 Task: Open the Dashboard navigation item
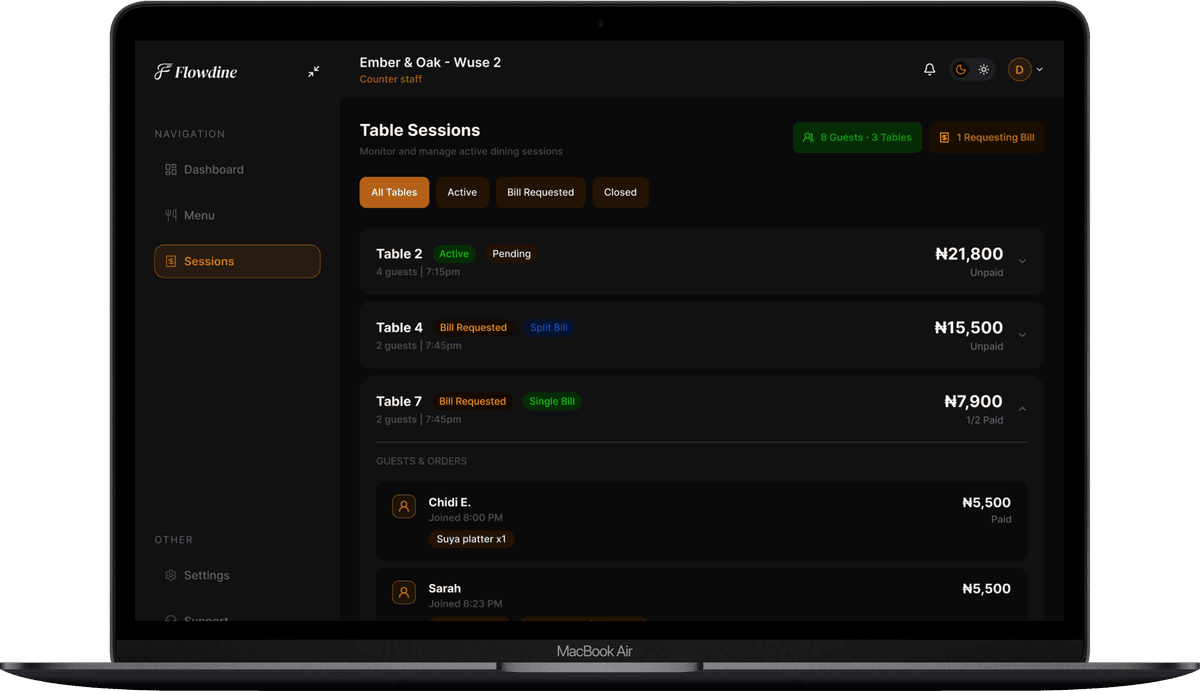coord(237,170)
